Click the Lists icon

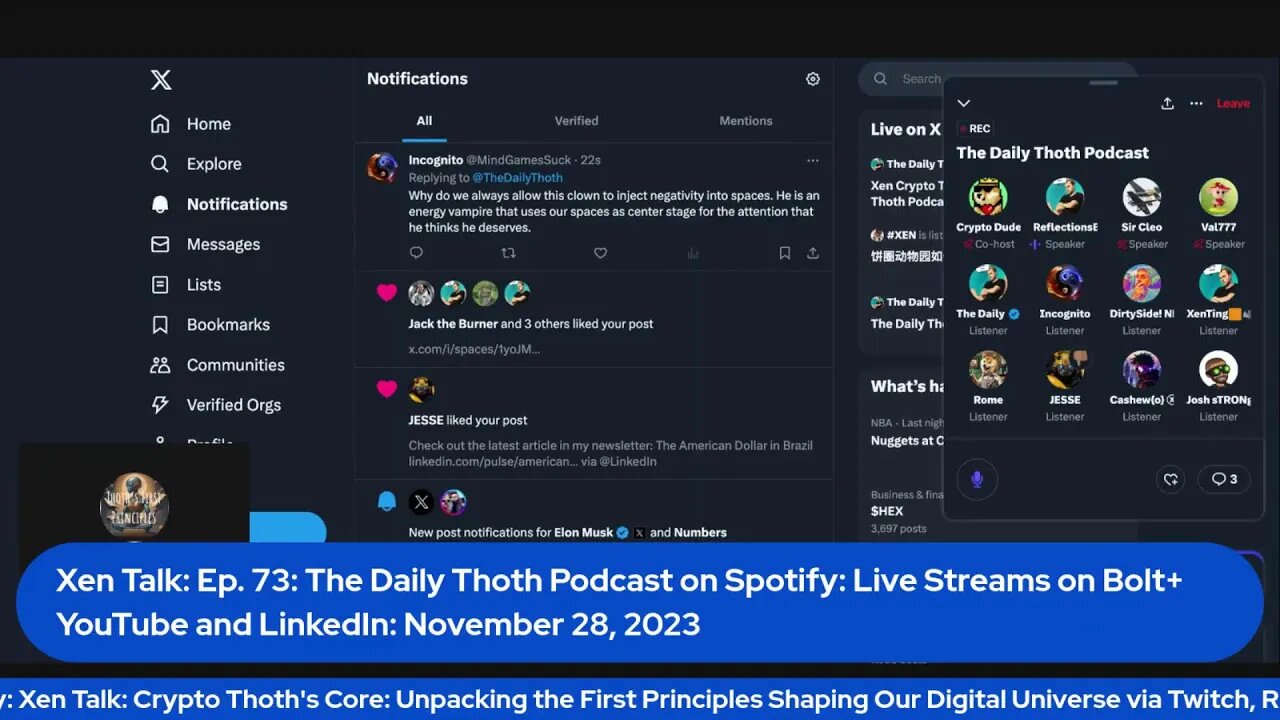160,285
